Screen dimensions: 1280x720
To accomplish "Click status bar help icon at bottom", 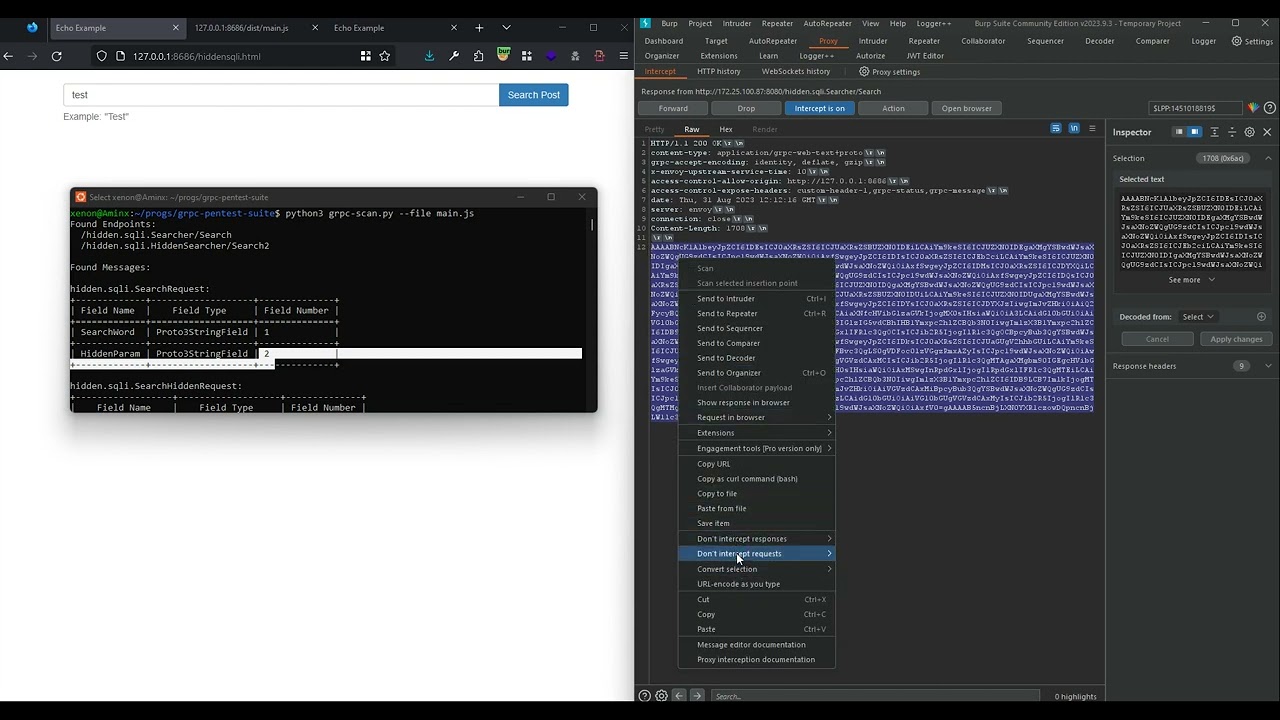I will 644,696.
